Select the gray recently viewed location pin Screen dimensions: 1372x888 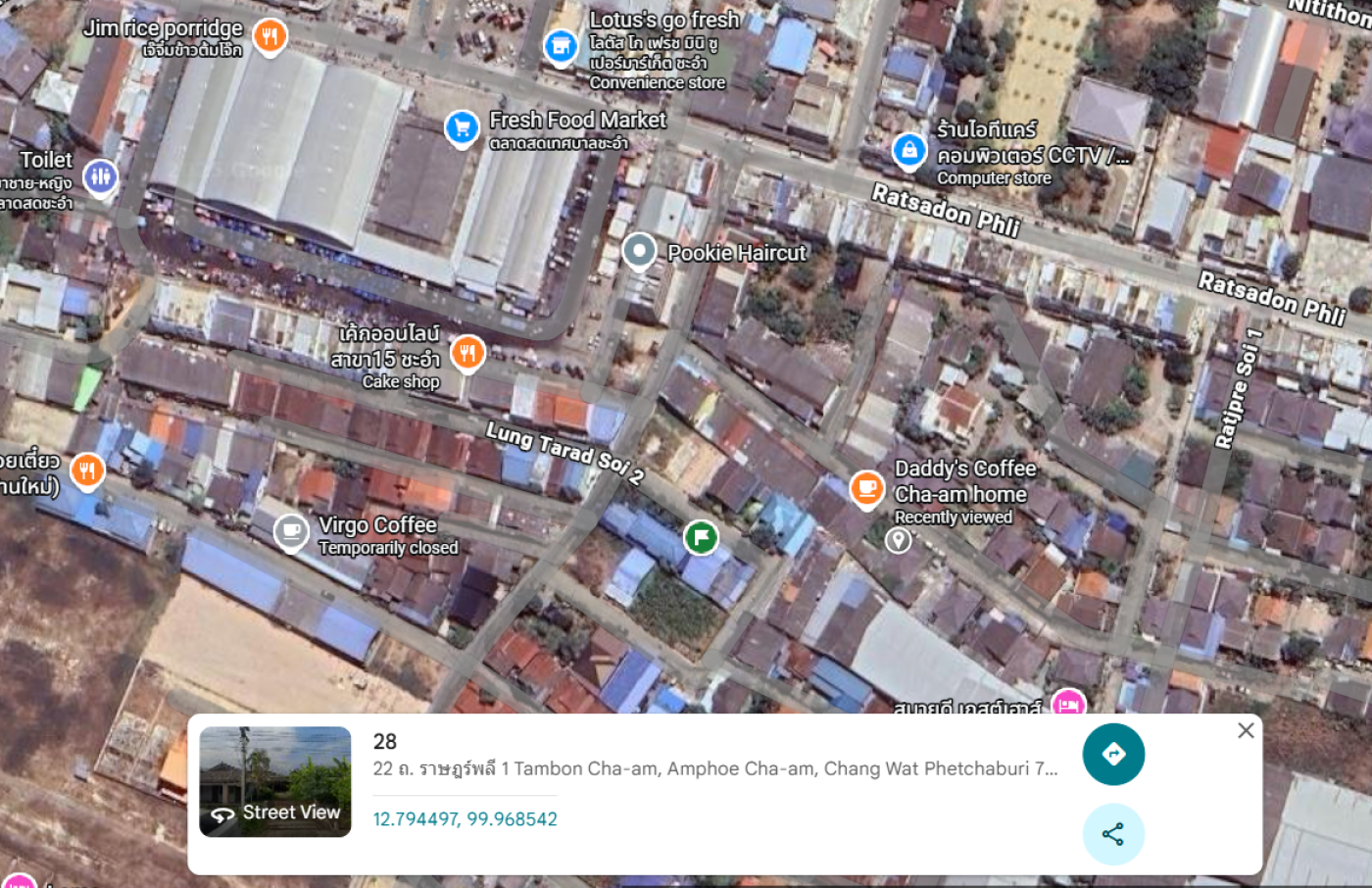(x=899, y=539)
